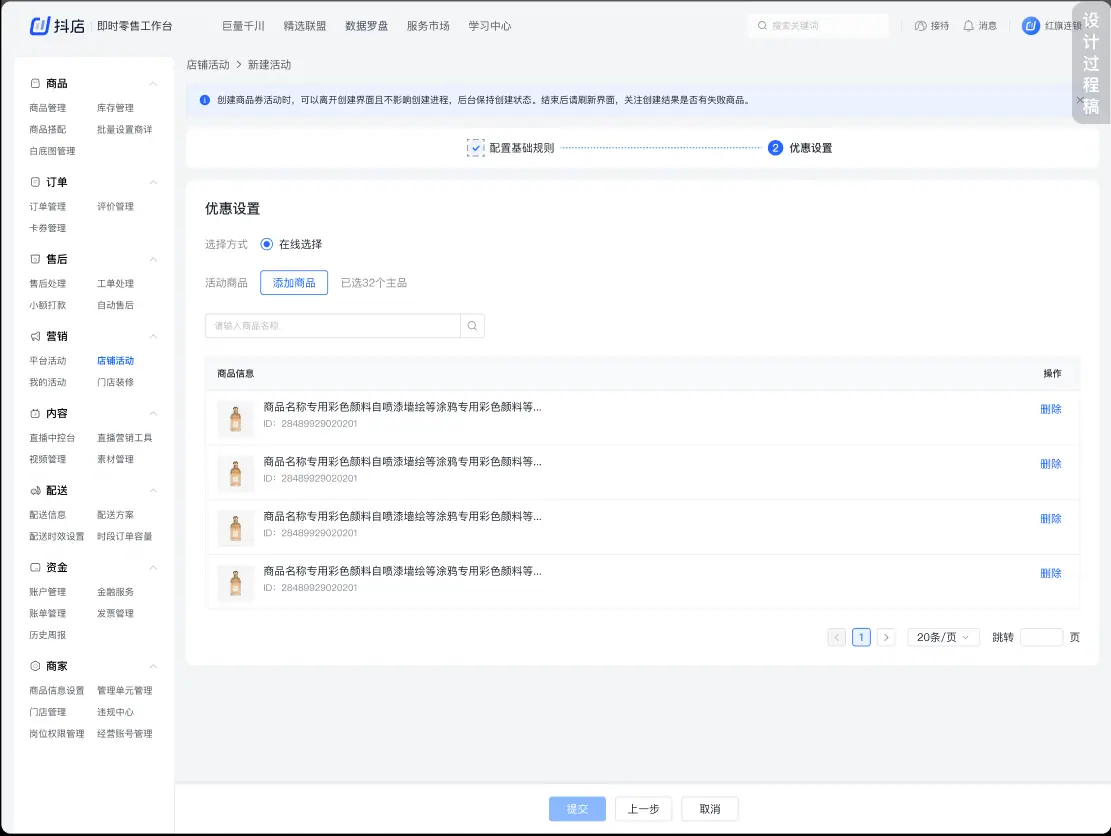Viewport: 1111px width, 836px height.
Task: Click the 资金 section icon in the sidebar
Action: (x=35, y=567)
